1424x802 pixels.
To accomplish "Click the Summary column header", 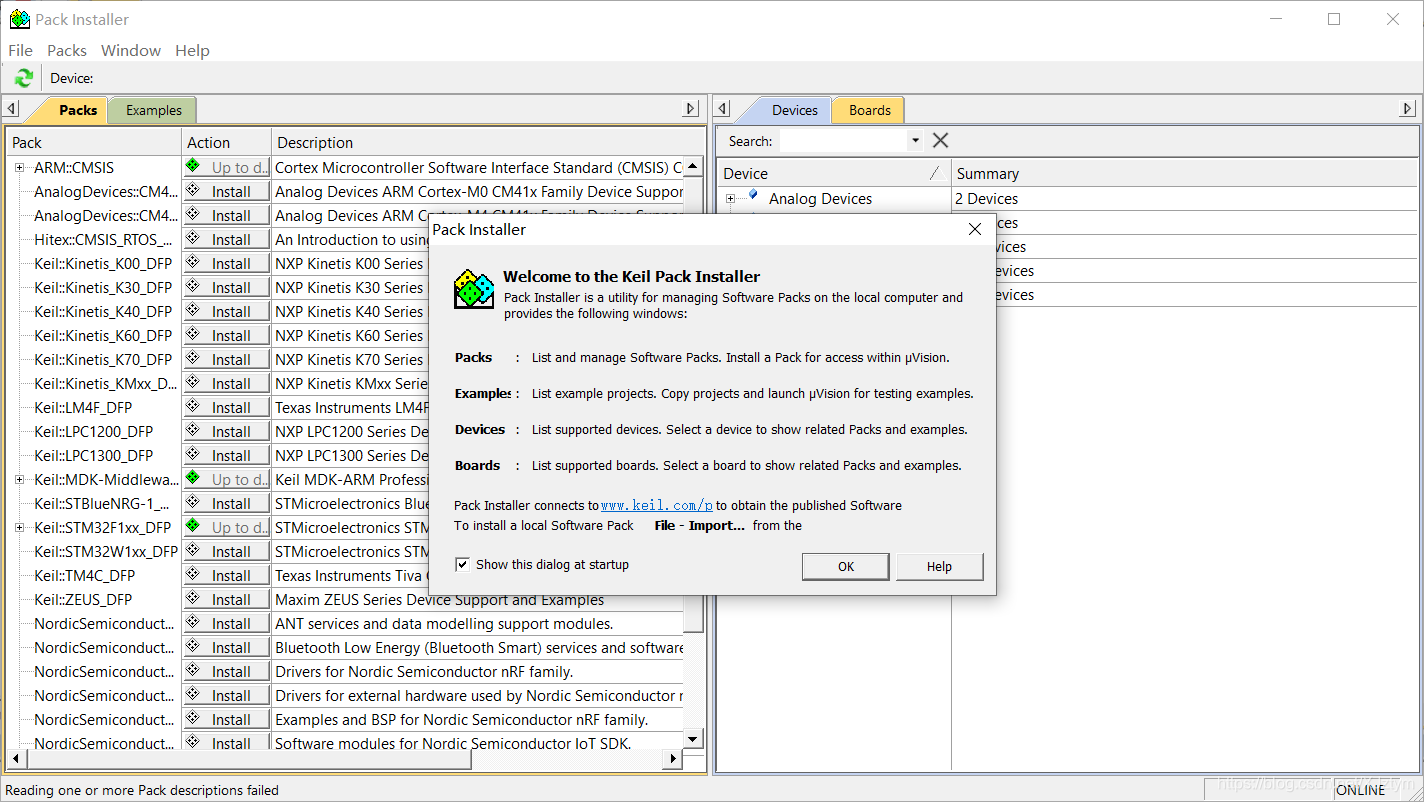I will (1185, 173).
